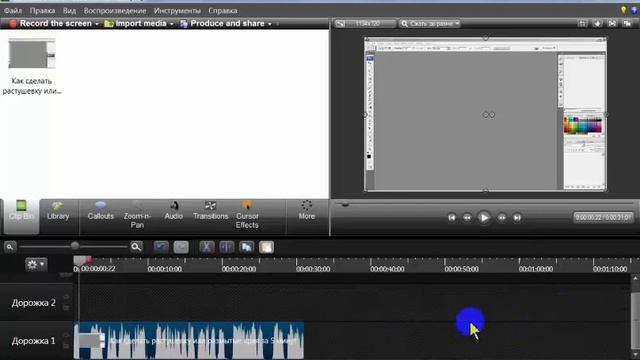
Task: Toggle visibility eye for Дорожка 1
Action: (66, 336)
